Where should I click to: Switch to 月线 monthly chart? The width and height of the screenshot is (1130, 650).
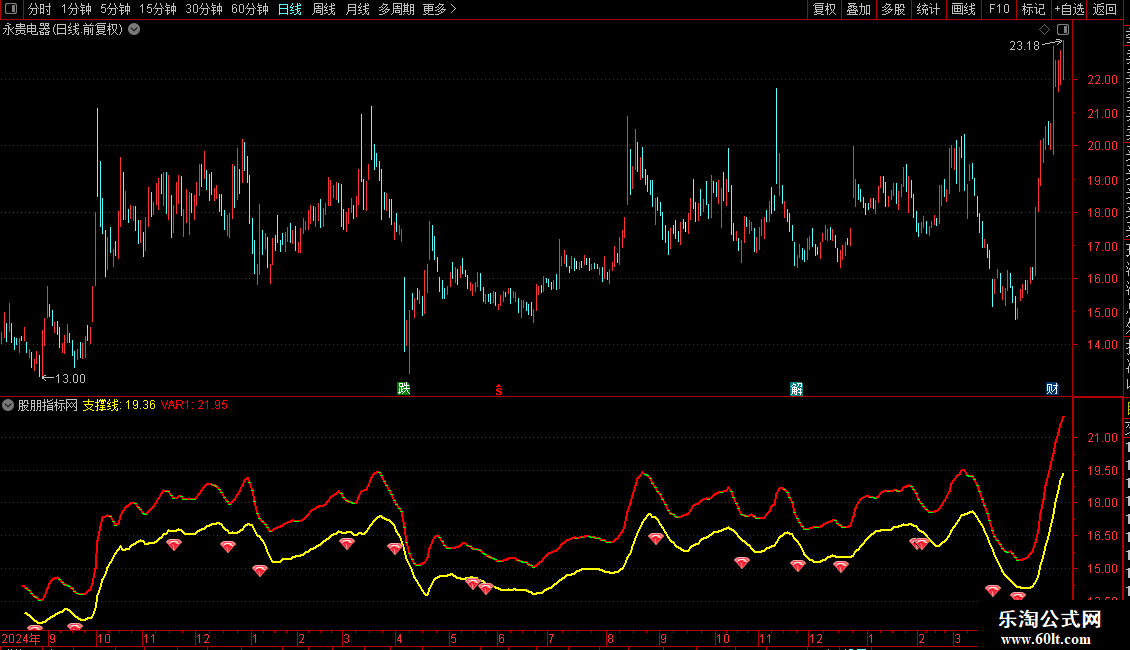(x=357, y=9)
